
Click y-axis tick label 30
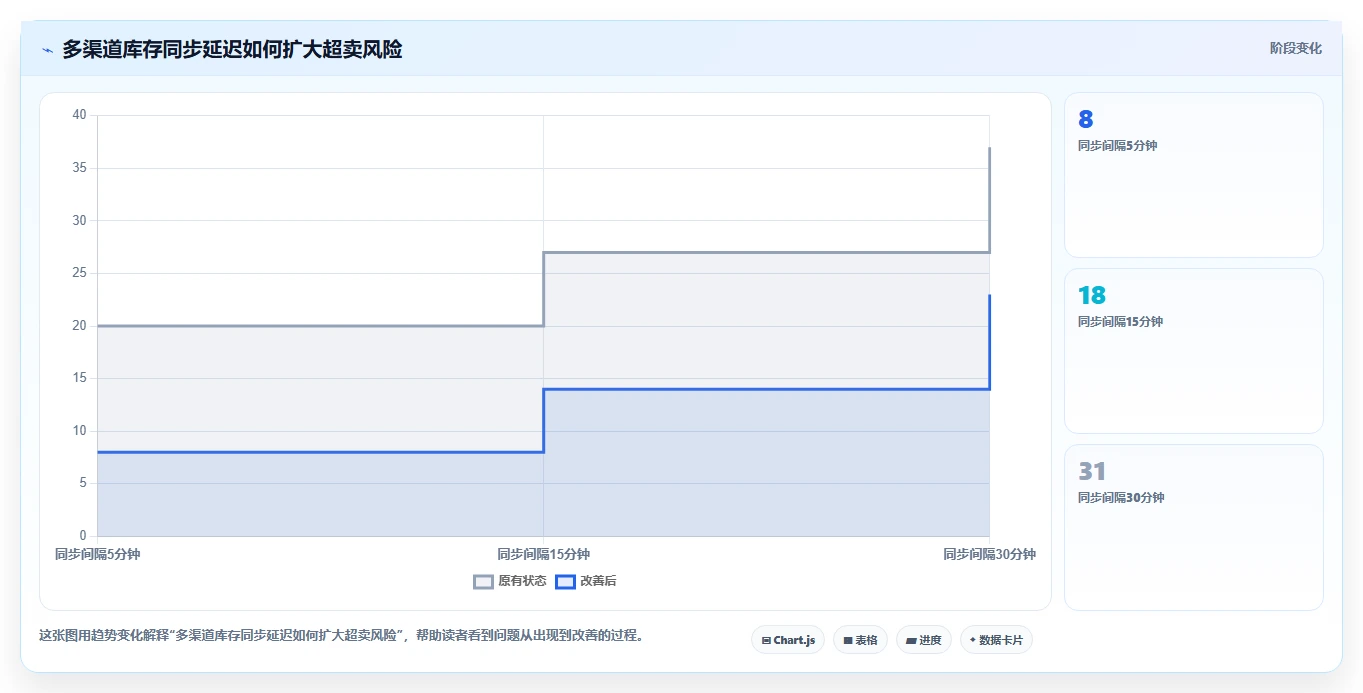coord(80,220)
